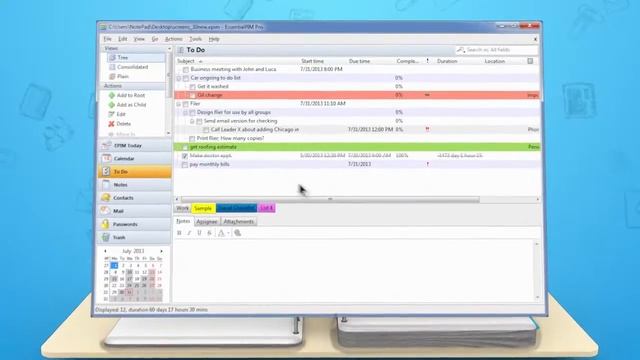
Task: Open the View menu
Action: click(x=139, y=39)
